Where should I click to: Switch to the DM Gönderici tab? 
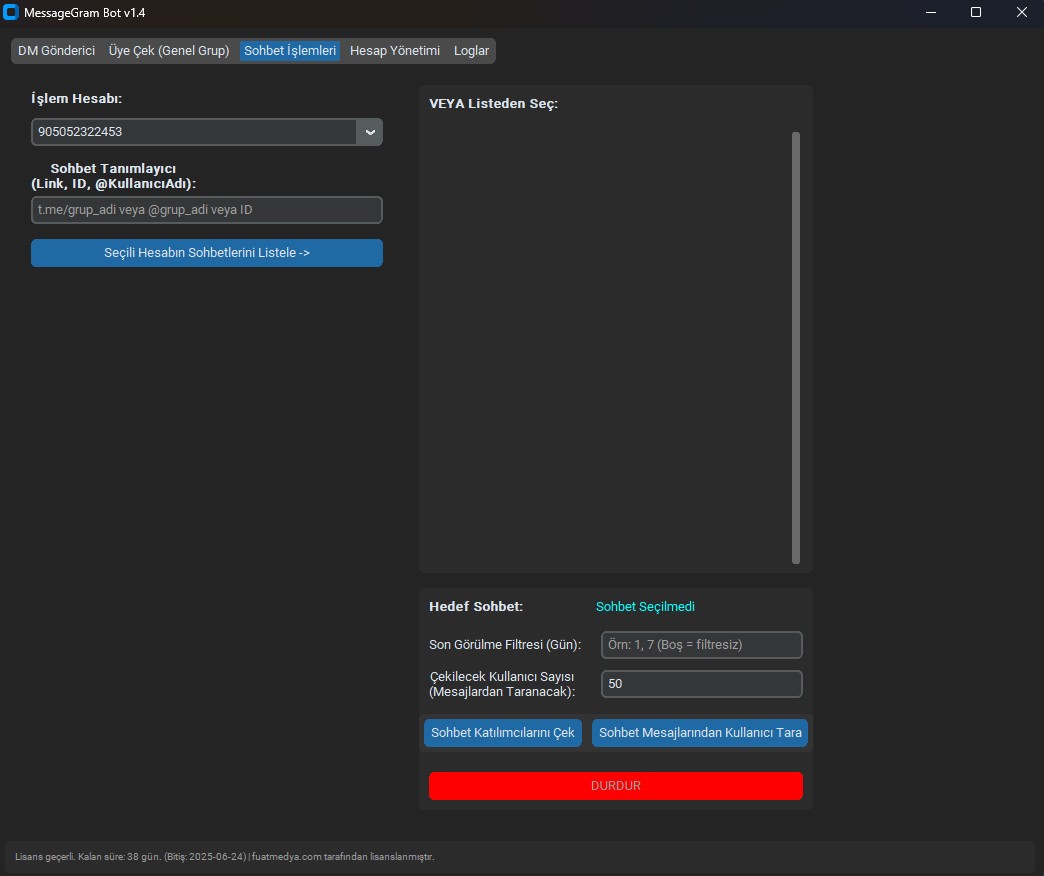point(56,50)
